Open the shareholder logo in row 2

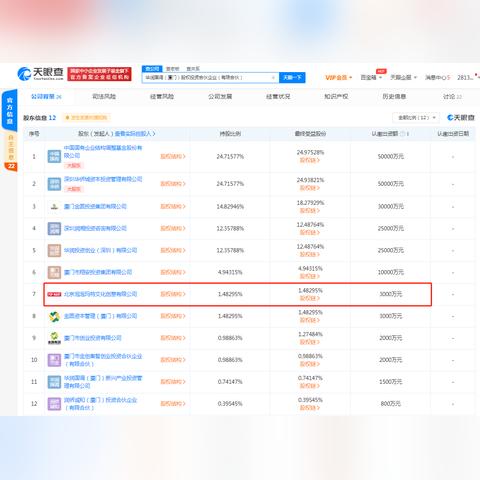[54, 184]
